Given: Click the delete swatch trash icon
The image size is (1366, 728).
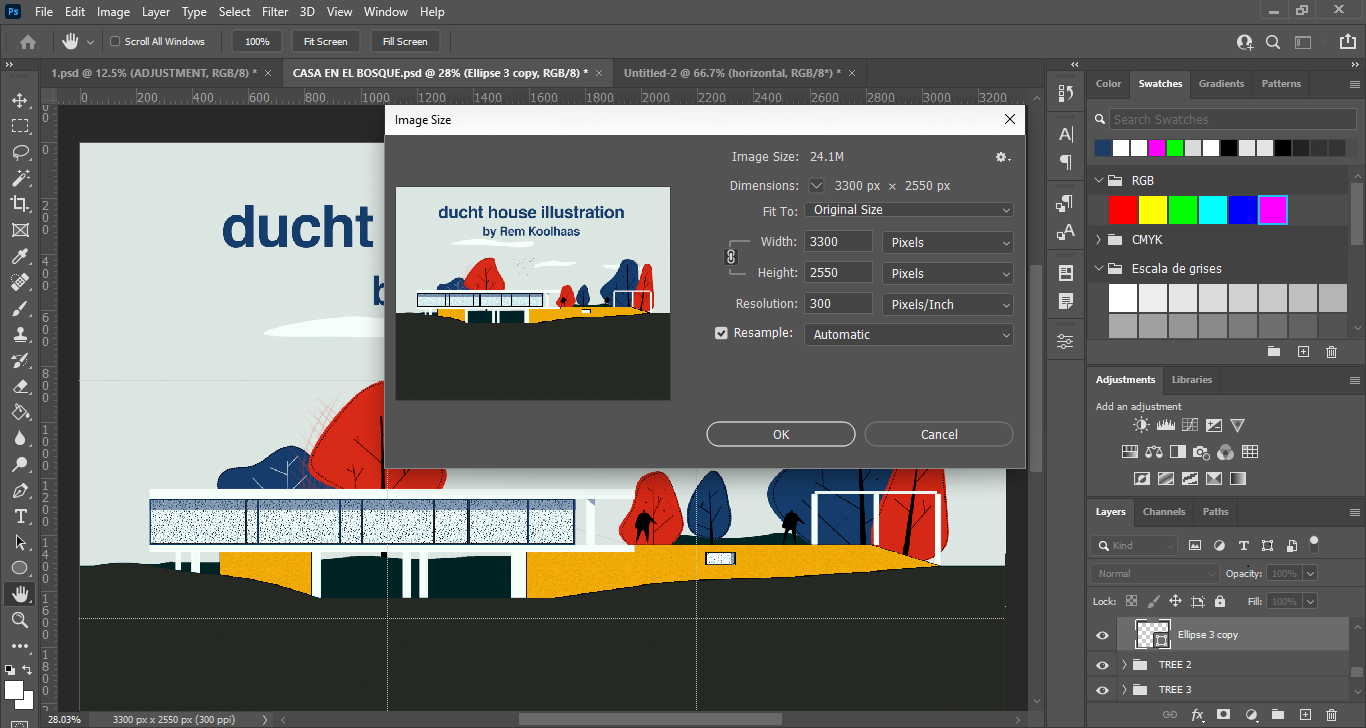Looking at the screenshot, I should 1331,352.
